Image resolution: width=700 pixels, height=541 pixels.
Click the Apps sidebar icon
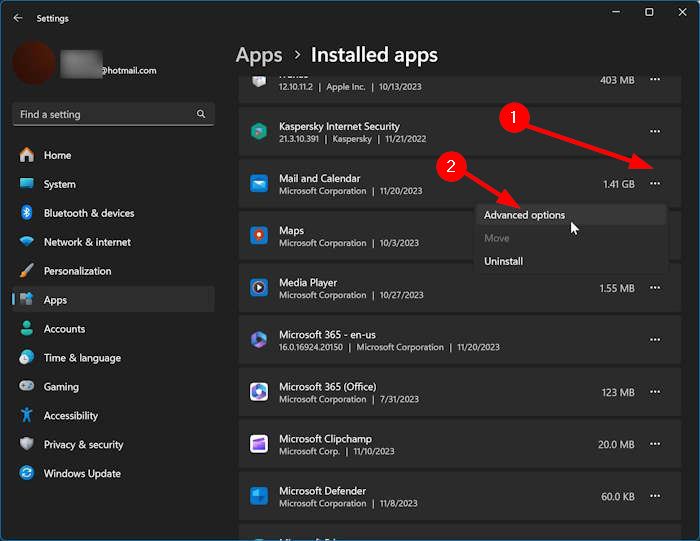[x=27, y=299]
